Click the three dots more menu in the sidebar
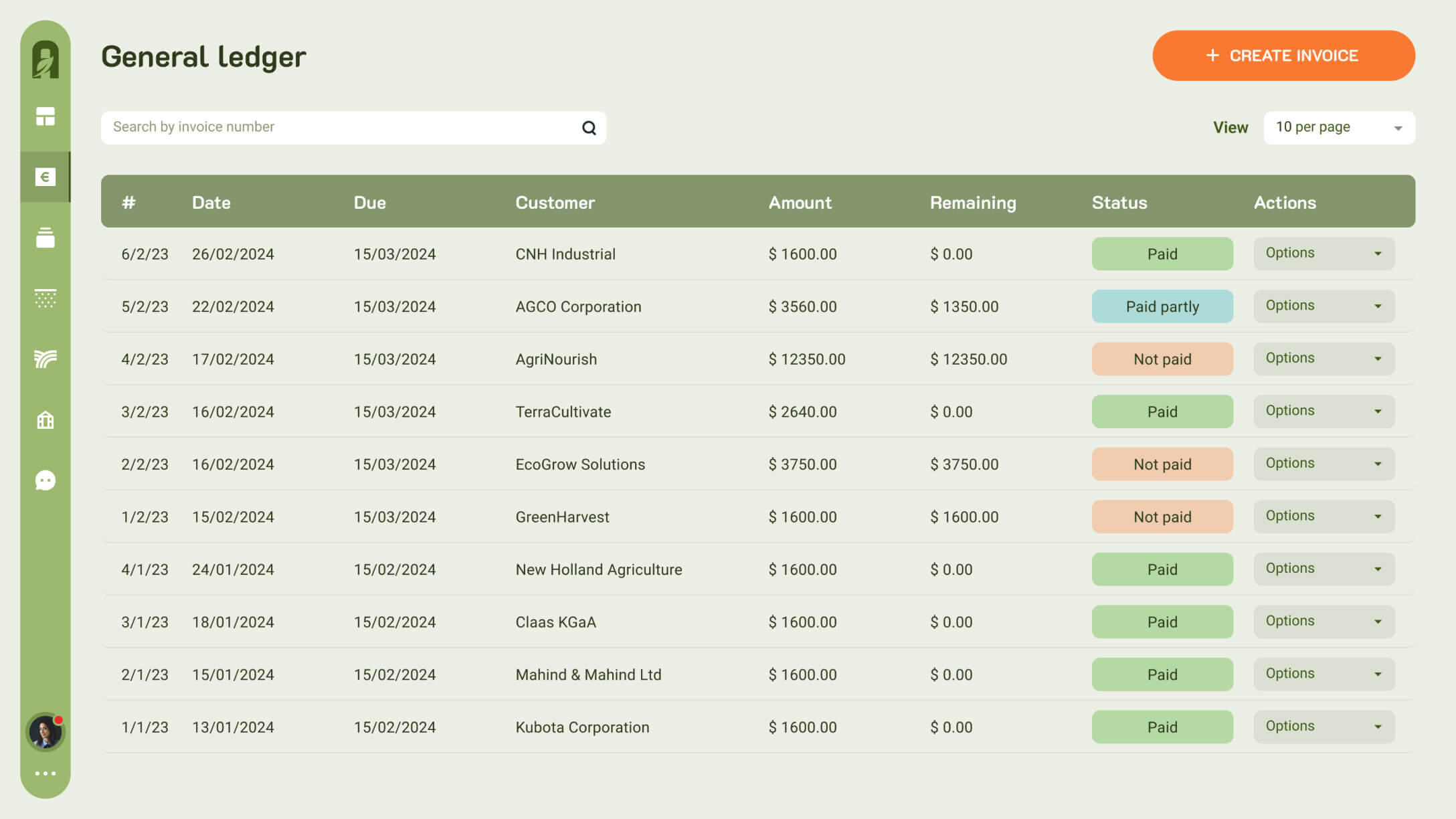 [x=45, y=773]
